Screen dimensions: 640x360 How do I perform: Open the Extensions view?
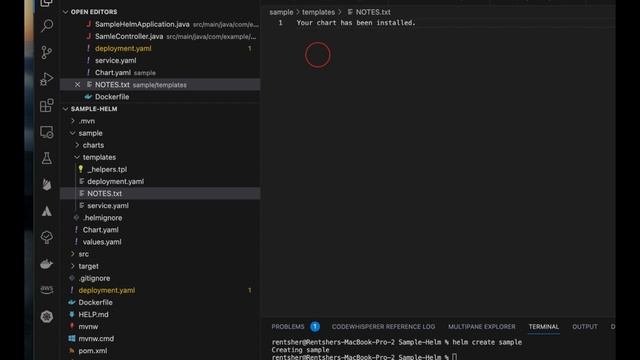click(47, 105)
